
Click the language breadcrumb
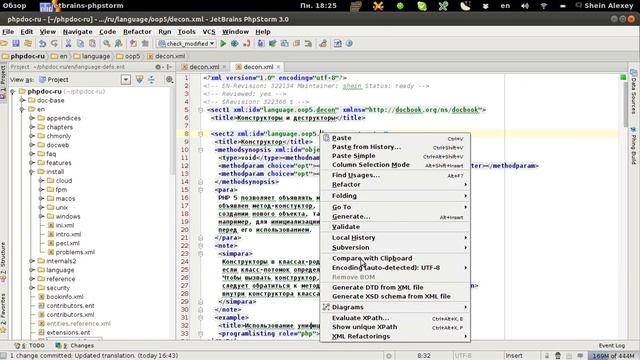(92, 56)
